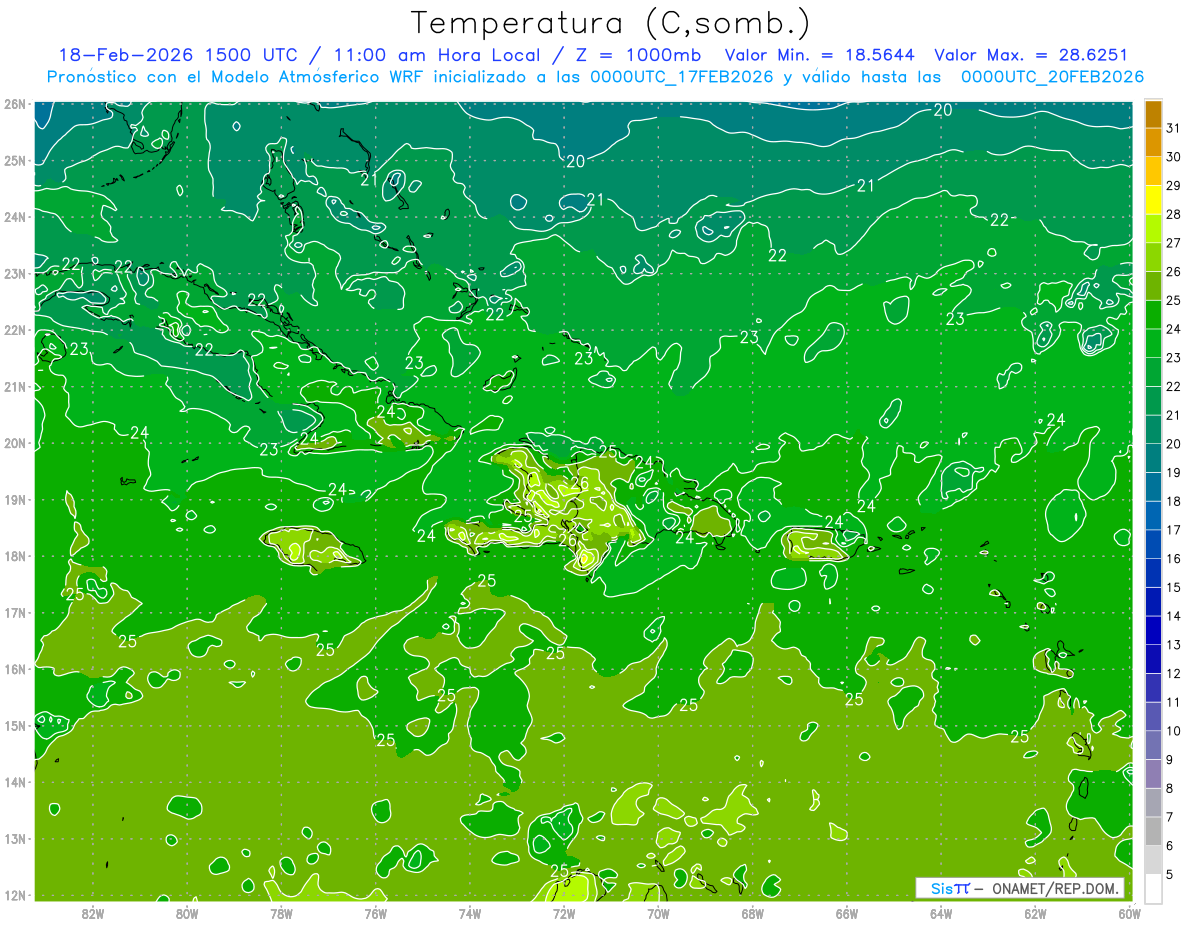Image resolution: width=1200 pixels, height=927 pixels.
Task: Click the colorbar label "15"
Action: click(1173, 587)
